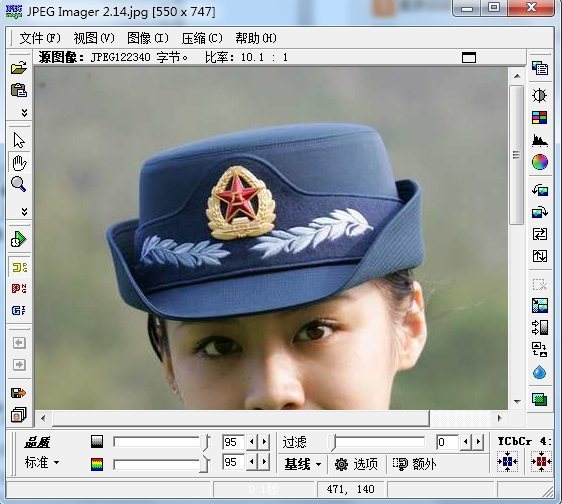
Task: Increase luminance quality with right arrow
Action: 264,442
